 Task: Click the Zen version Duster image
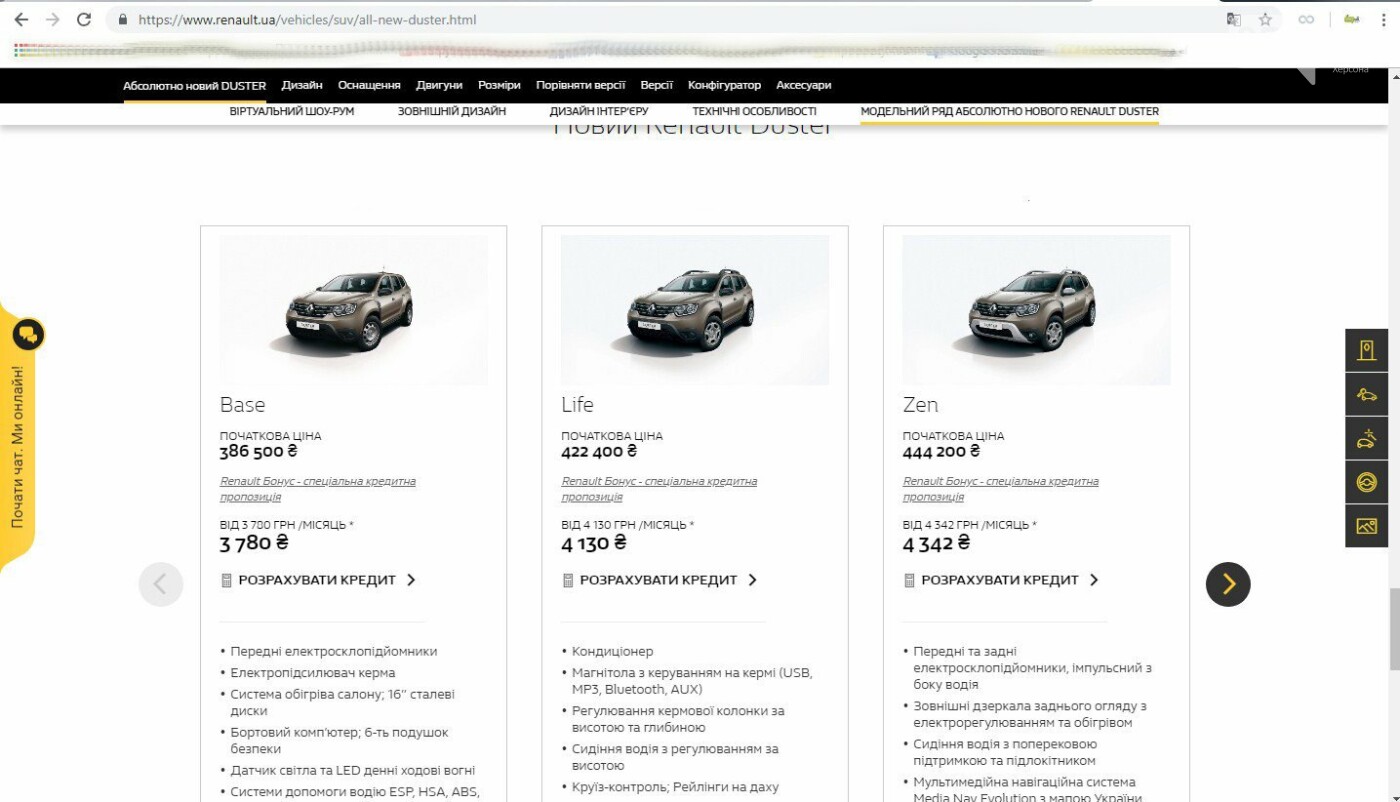(1036, 310)
